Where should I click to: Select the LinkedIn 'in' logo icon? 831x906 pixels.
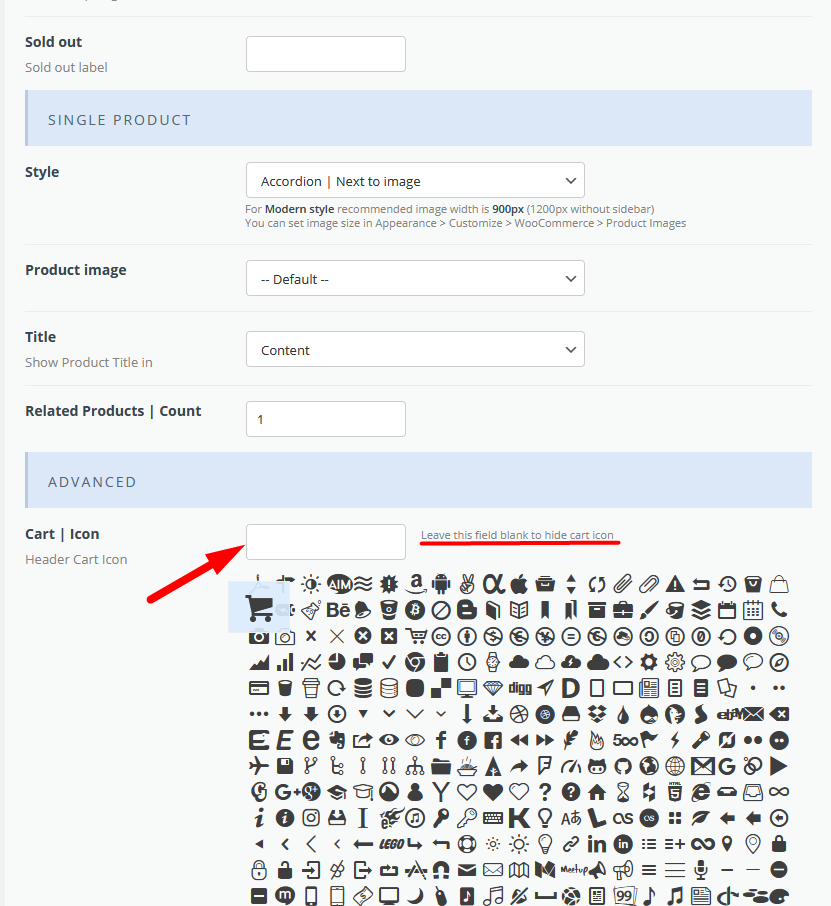pos(597,844)
